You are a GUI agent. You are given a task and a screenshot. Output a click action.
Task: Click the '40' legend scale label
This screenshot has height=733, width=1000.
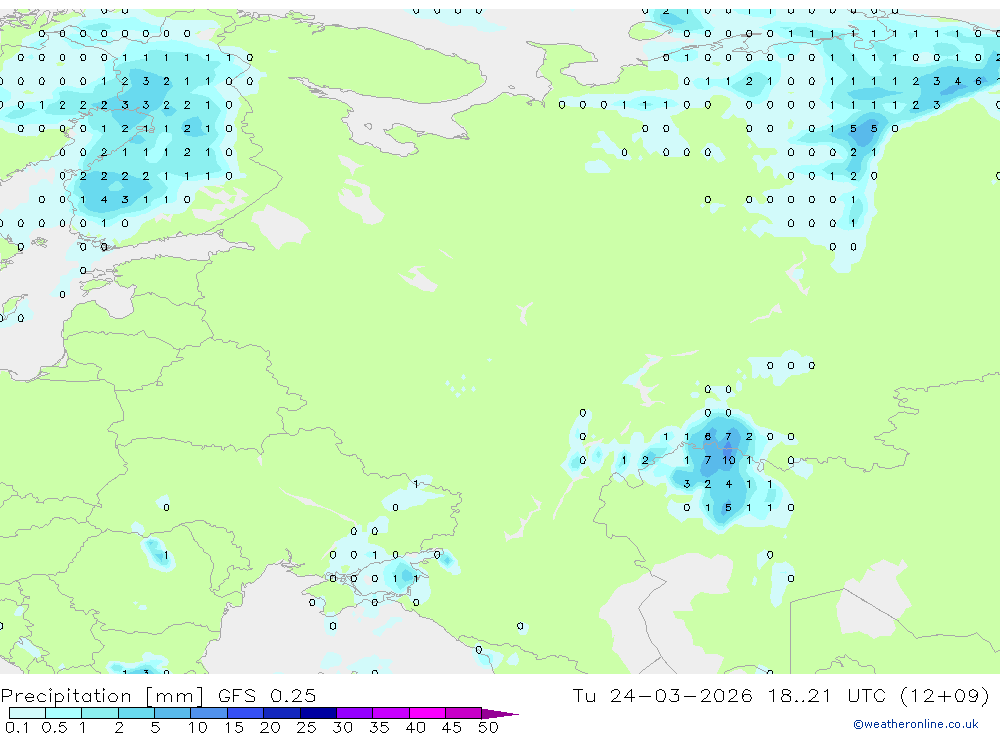[415, 727]
